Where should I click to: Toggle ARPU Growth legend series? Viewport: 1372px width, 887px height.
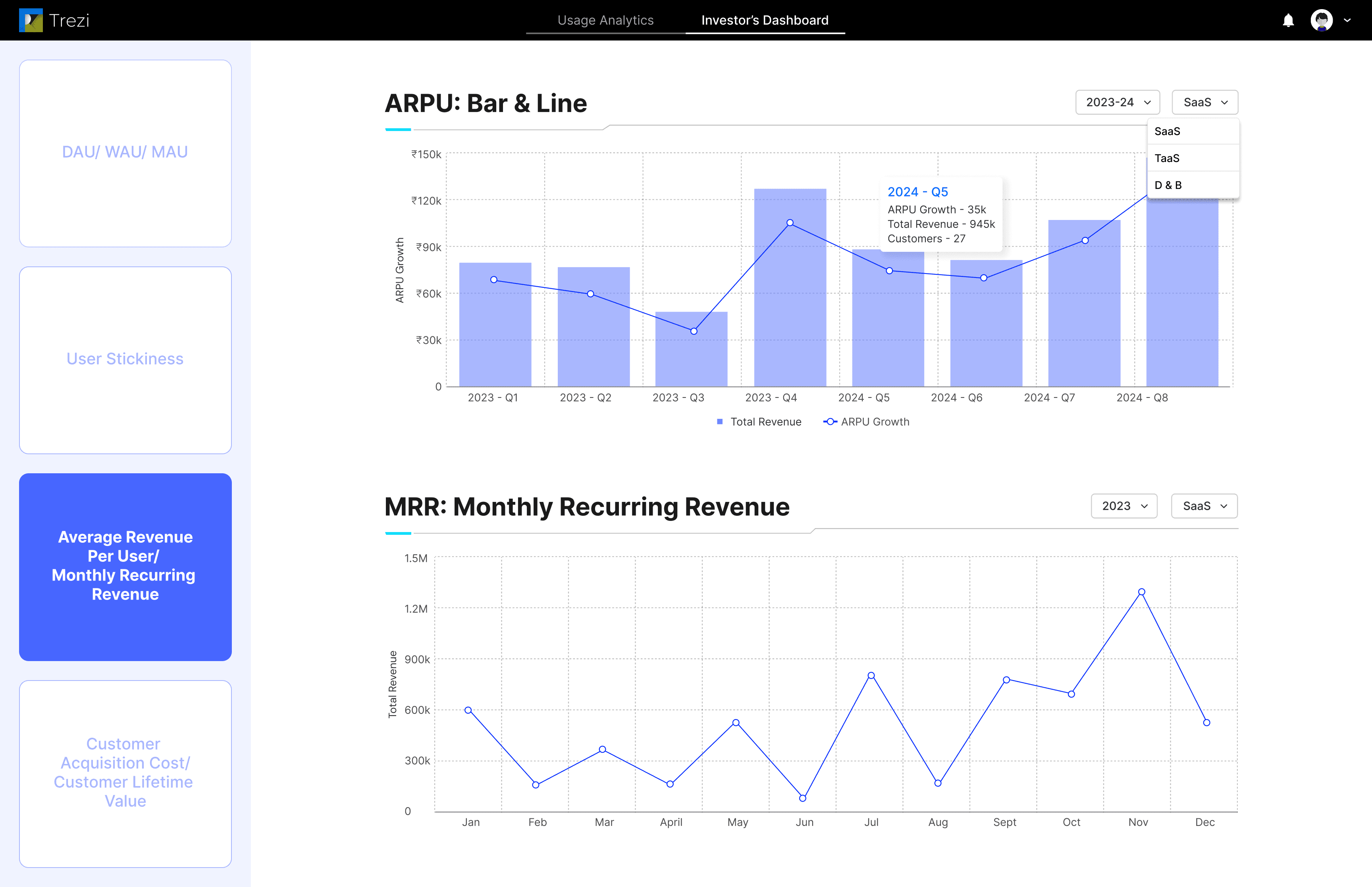pyautogui.click(x=867, y=422)
